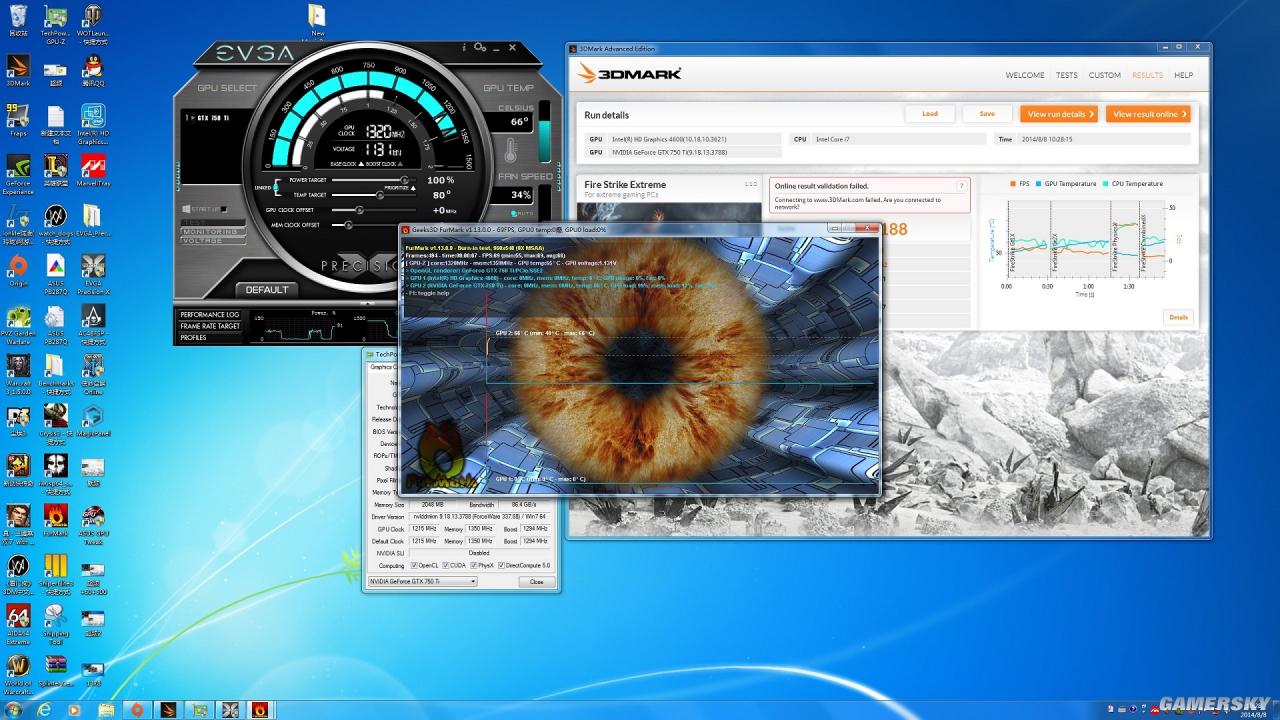Click the Base Clock arrow in EVGA gauge

click(359, 164)
